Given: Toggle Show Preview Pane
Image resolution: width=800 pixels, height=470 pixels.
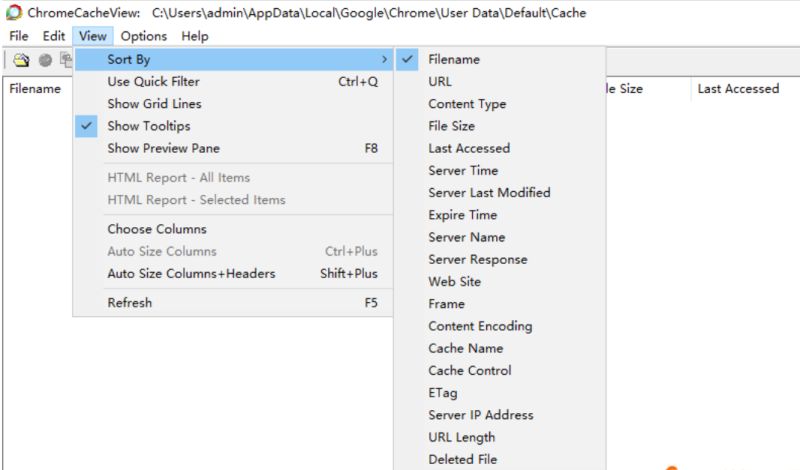Looking at the screenshot, I should click(234, 149).
